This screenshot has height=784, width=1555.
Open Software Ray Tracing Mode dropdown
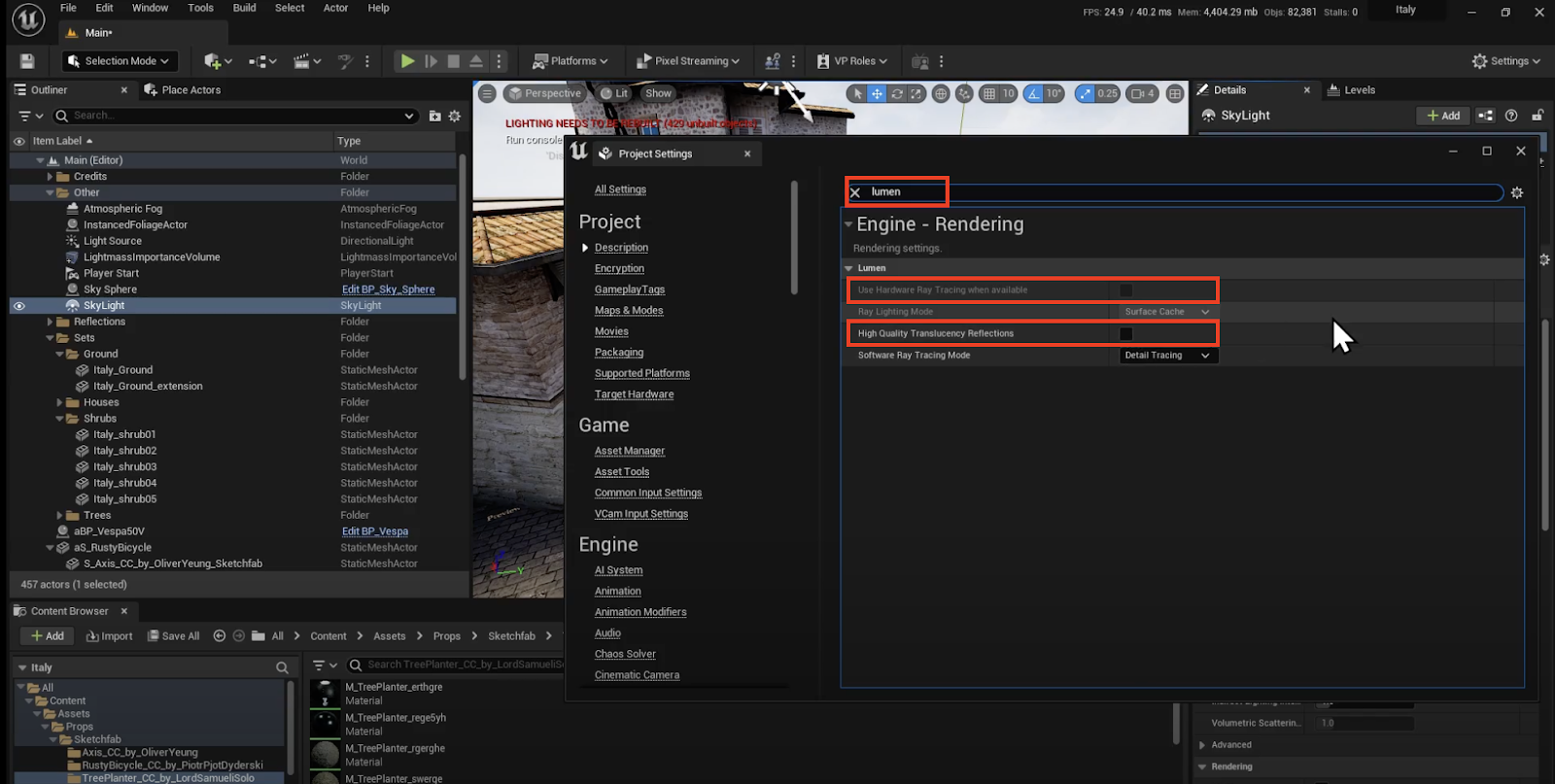pyautogui.click(x=1166, y=356)
